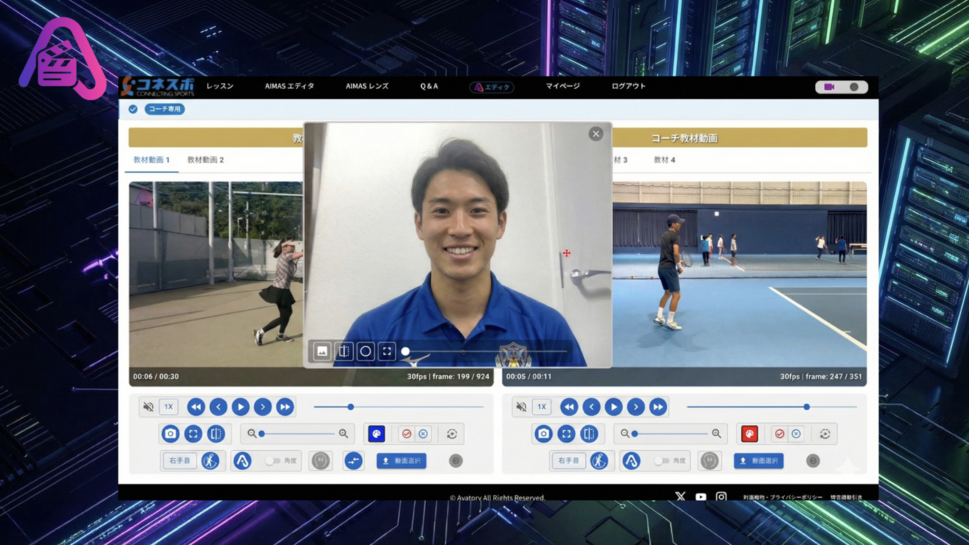Select the red color palette icon
Image resolution: width=969 pixels, height=545 pixels.
tap(749, 434)
